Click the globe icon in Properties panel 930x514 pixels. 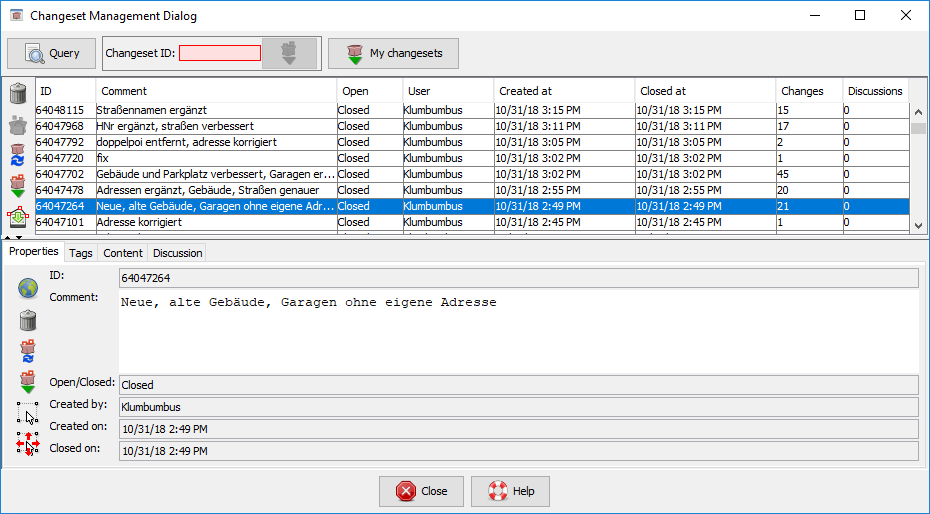(x=28, y=288)
